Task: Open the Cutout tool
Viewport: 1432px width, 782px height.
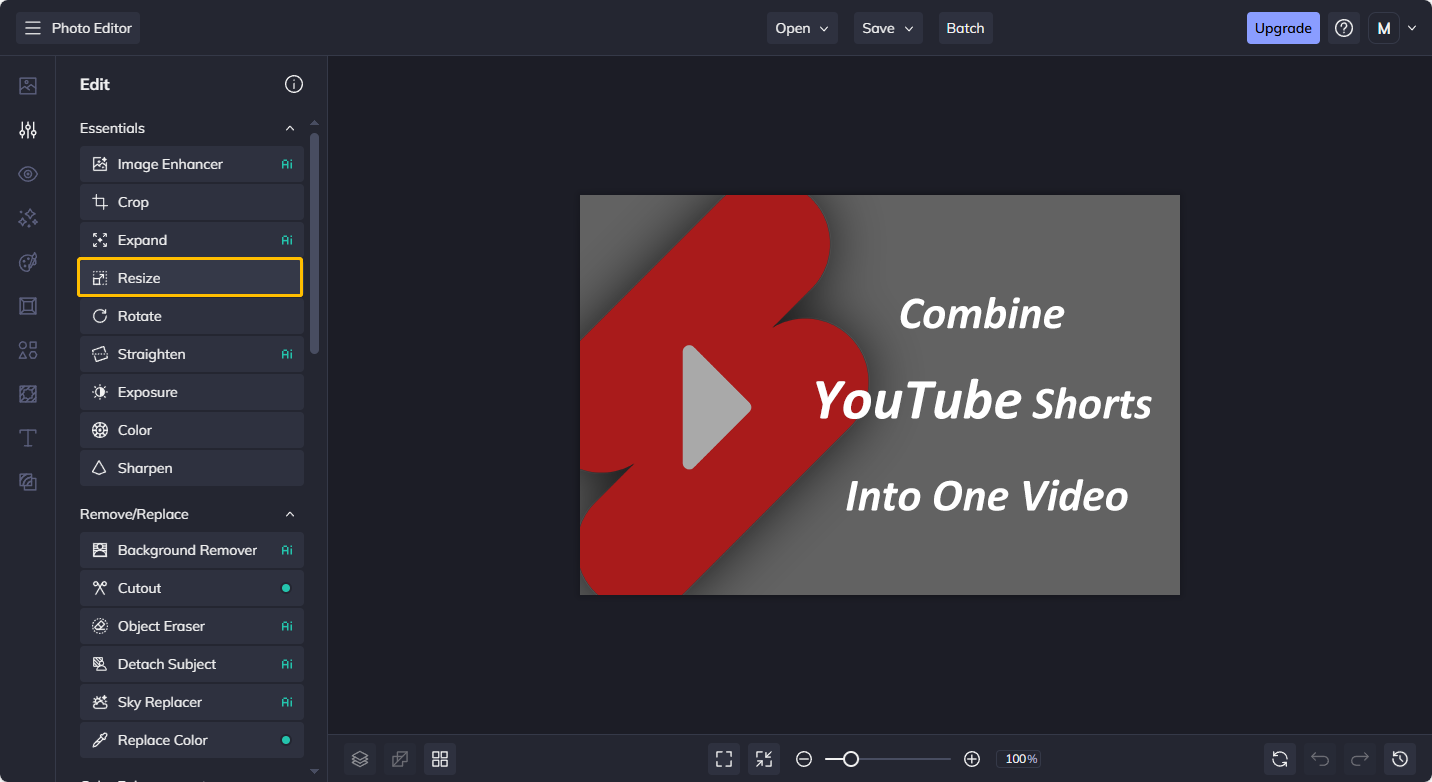Action: point(192,588)
